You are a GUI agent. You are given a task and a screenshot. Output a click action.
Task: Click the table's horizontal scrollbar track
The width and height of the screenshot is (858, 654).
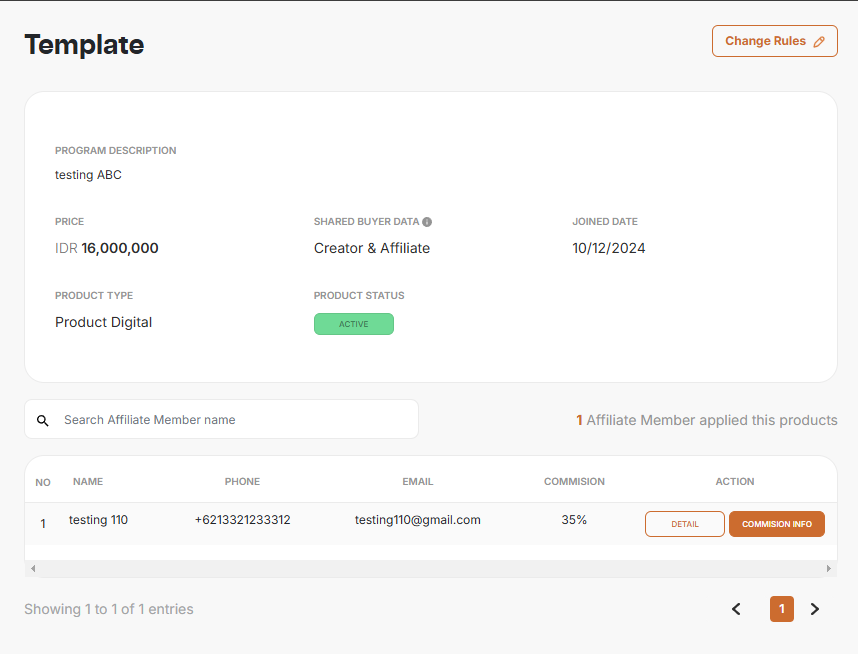tap(430, 568)
